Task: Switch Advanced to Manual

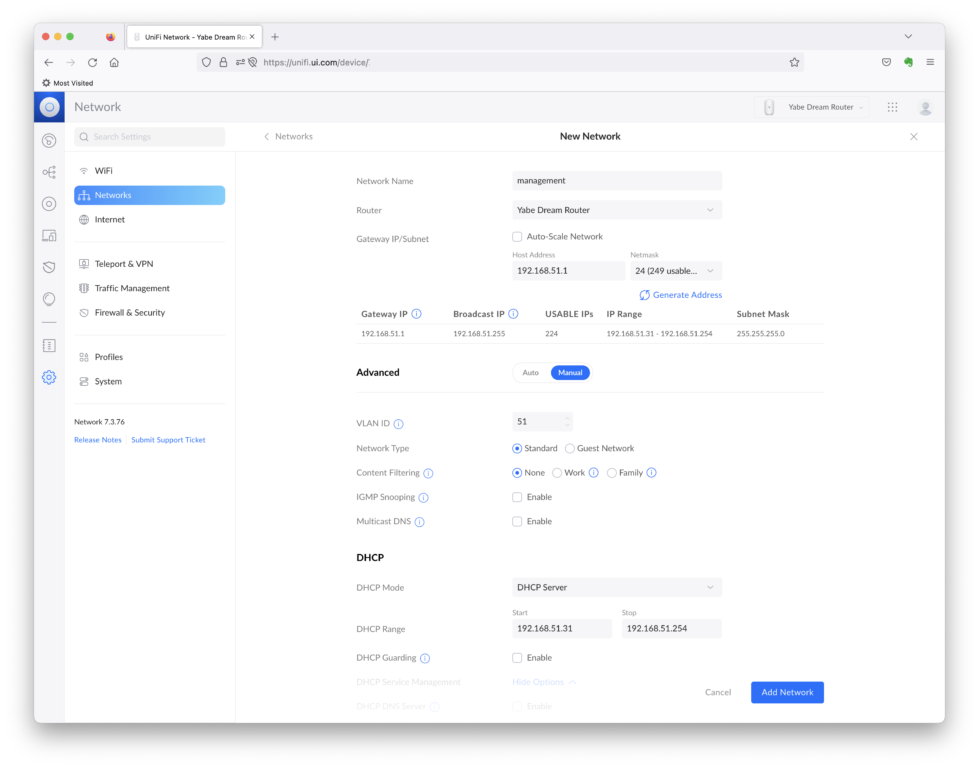Action: [x=570, y=373]
